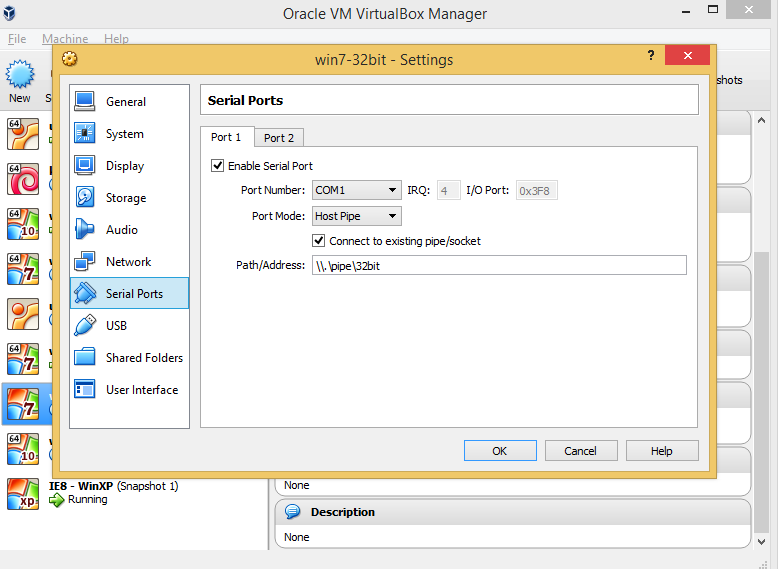Select the General category label
This screenshot has width=780, height=569.
coord(126,101)
